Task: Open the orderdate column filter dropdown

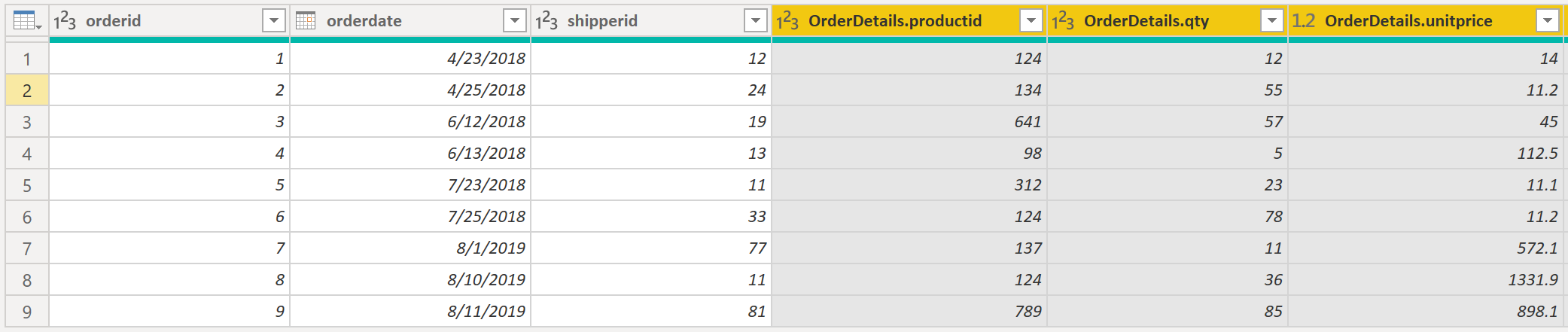Action: (x=515, y=21)
